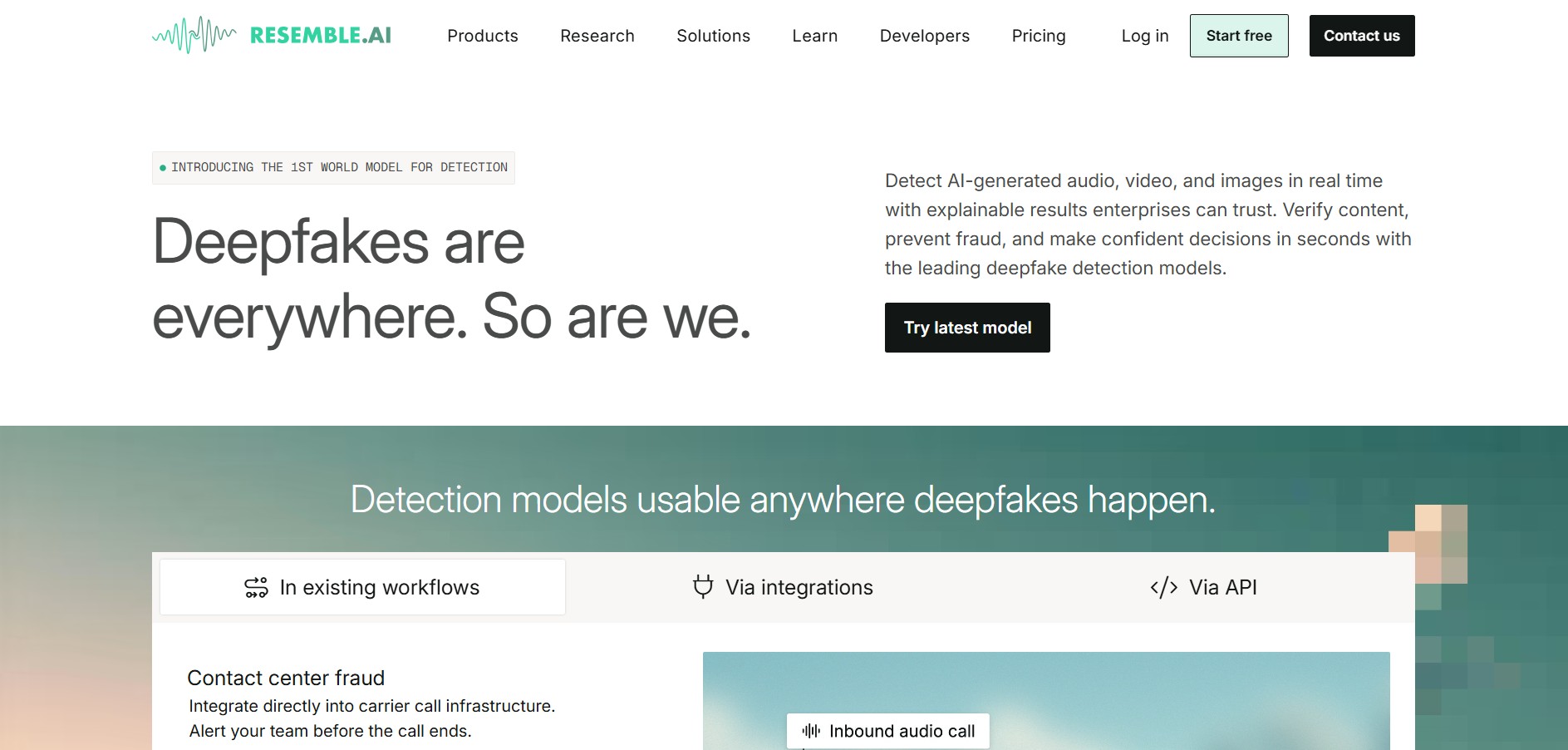This screenshot has height=750, width=1568.
Task: Click the contact center preview image
Action: click(x=1046, y=701)
